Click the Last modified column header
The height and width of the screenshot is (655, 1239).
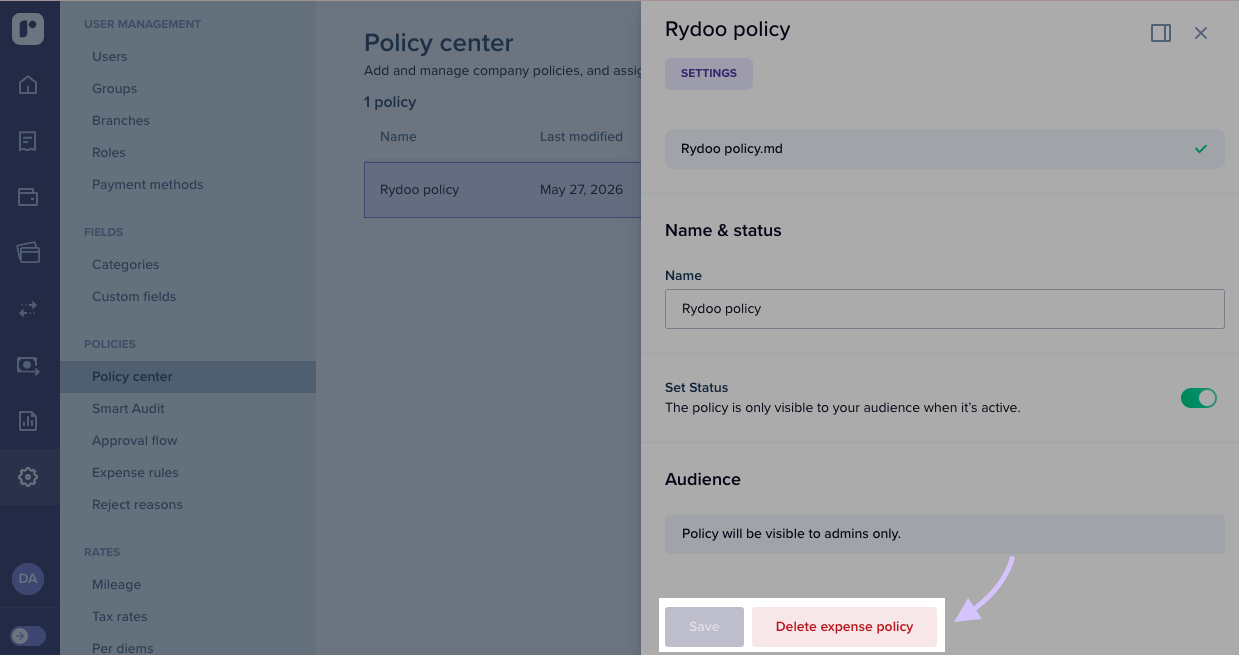(581, 137)
